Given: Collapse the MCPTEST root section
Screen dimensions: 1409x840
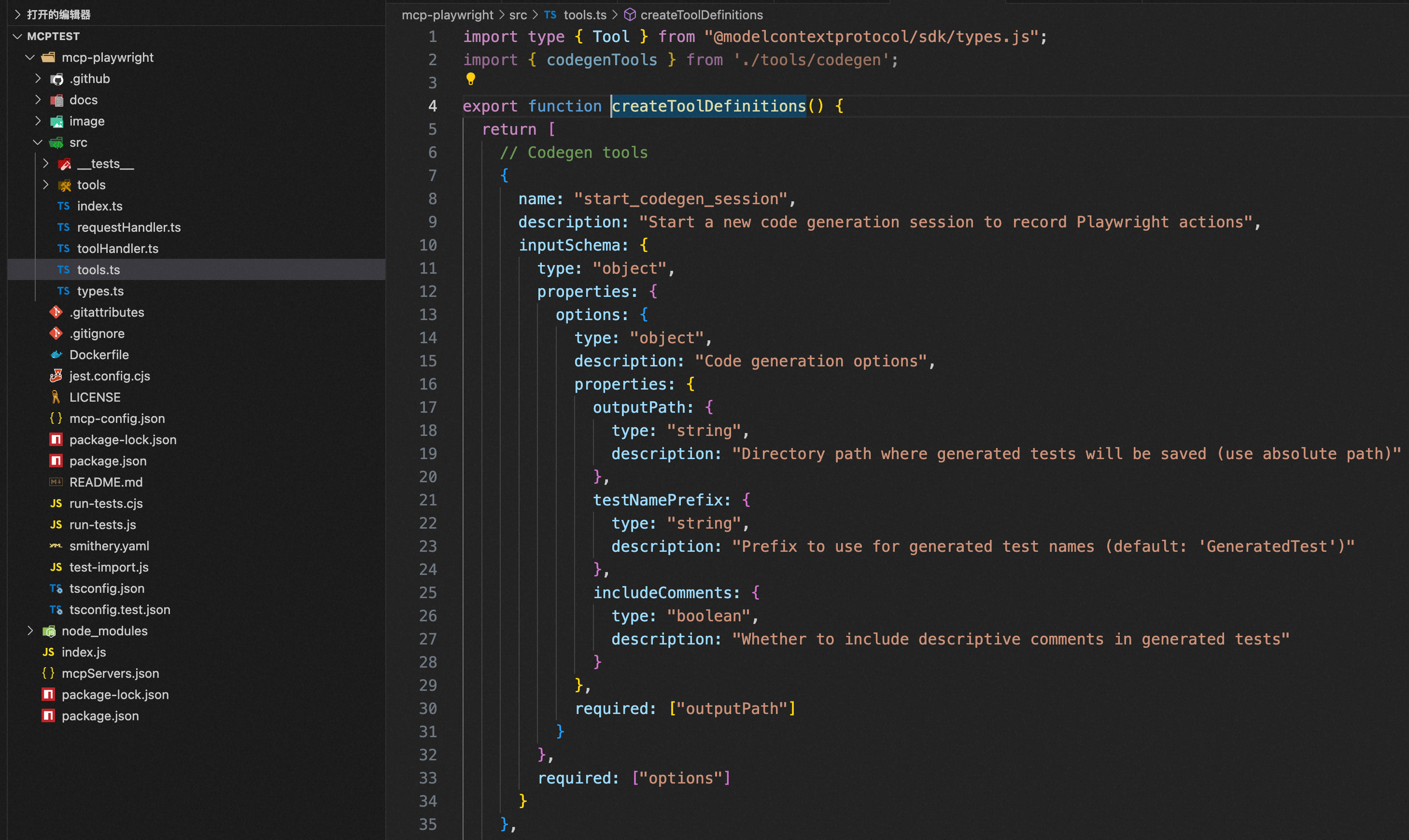Looking at the screenshot, I should 17,36.
